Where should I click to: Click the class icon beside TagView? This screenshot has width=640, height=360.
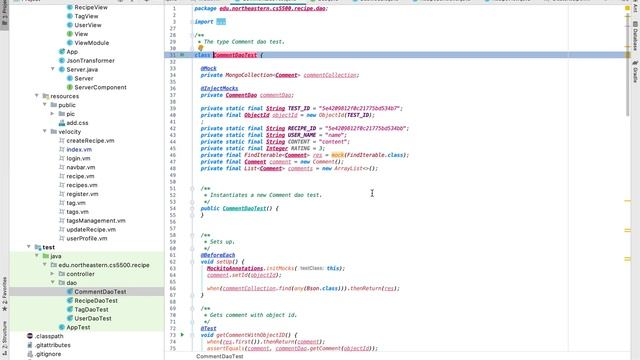pyautogui.click(x=70, y=16)
